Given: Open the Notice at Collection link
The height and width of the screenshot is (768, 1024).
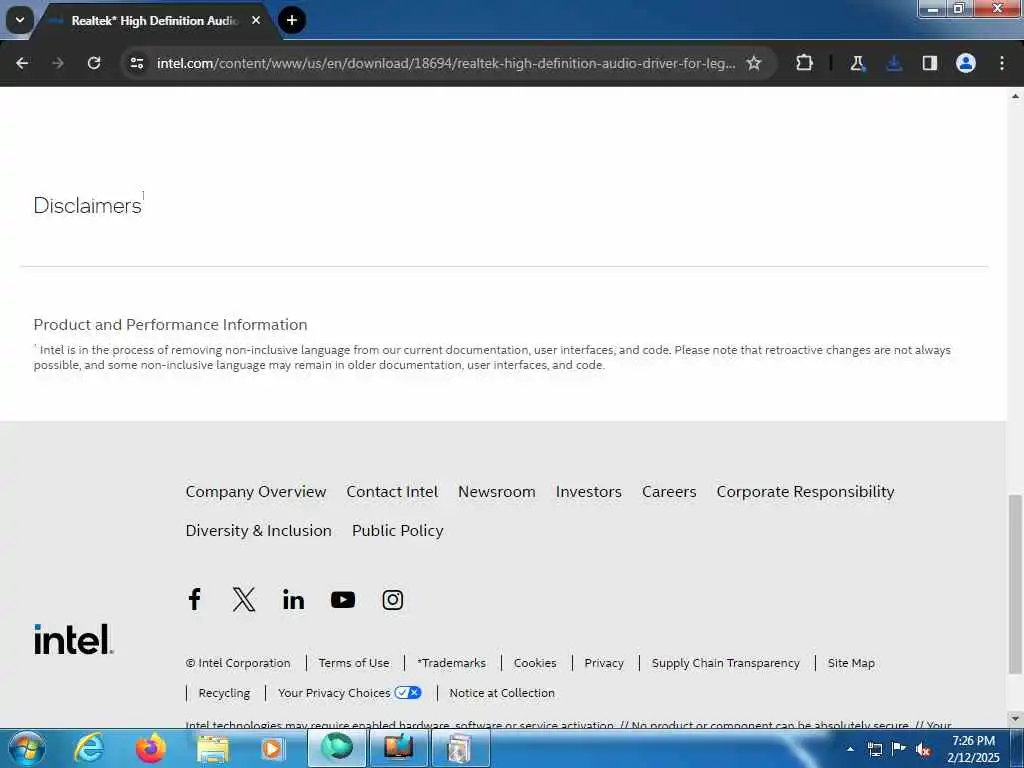Looking at the screenshot, I should (502, 693).
